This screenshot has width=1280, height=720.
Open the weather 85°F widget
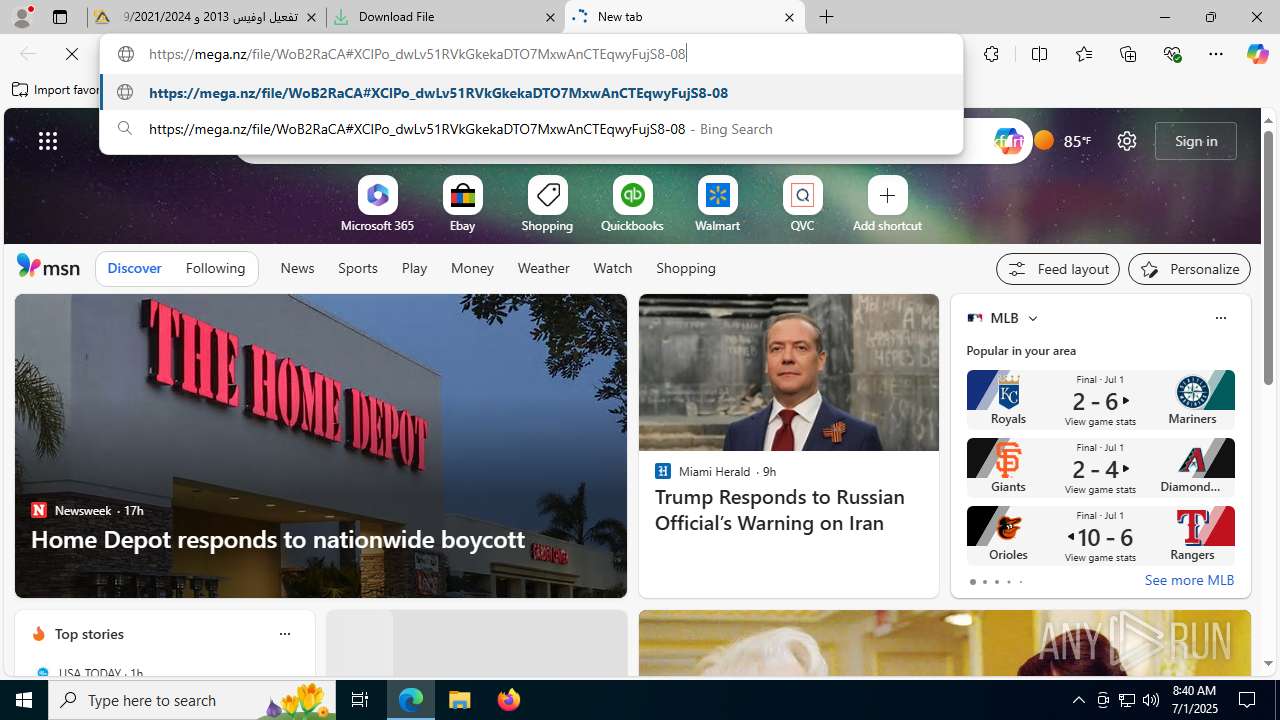(1062, 141)
